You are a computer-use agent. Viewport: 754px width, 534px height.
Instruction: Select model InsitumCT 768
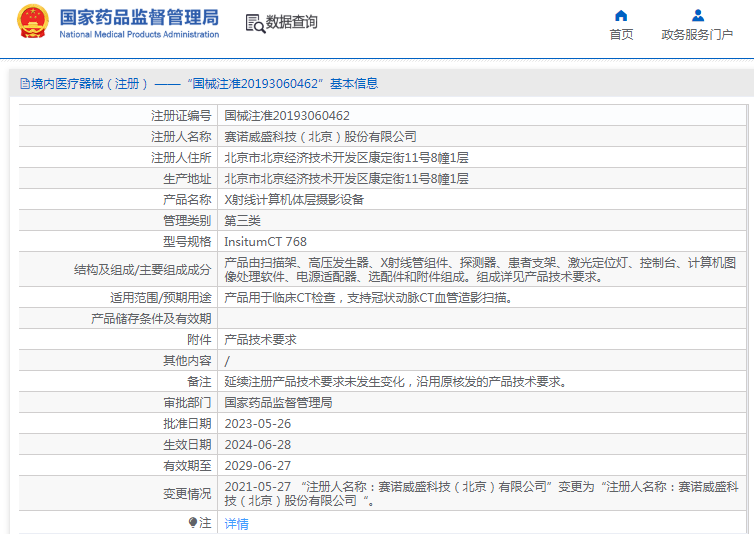265,242
